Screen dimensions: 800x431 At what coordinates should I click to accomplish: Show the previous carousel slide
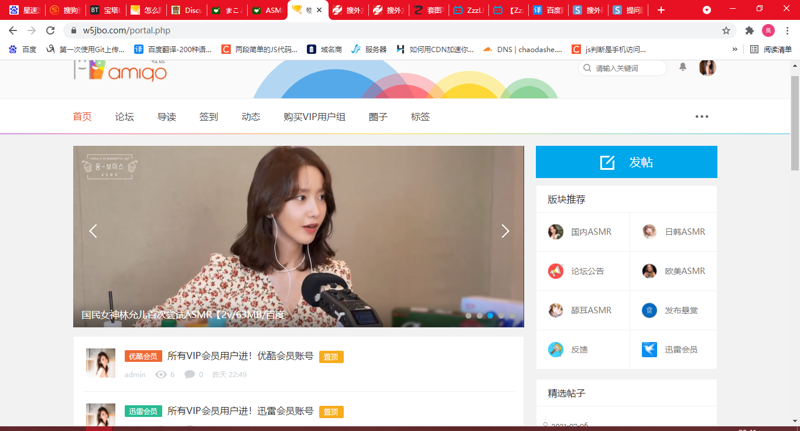coord(93,231)
